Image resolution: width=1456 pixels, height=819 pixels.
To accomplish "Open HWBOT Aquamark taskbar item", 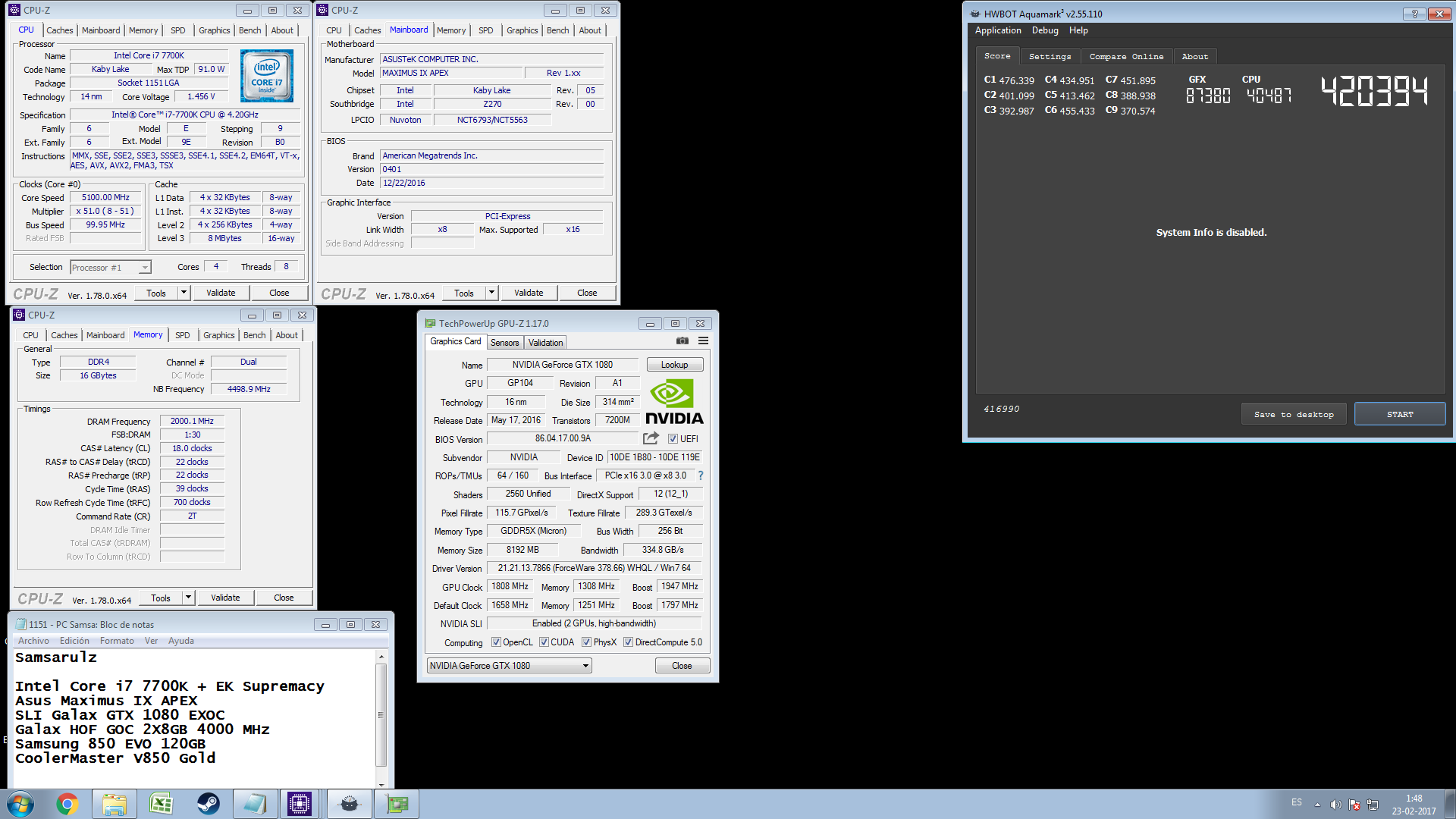I will 349,804.
